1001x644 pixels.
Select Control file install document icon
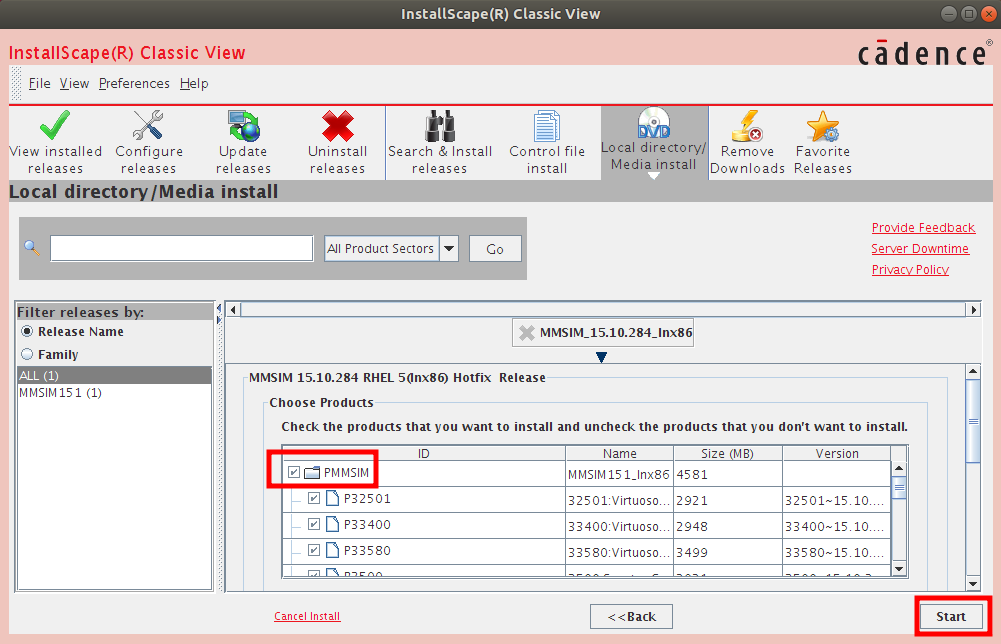point(546,126)
